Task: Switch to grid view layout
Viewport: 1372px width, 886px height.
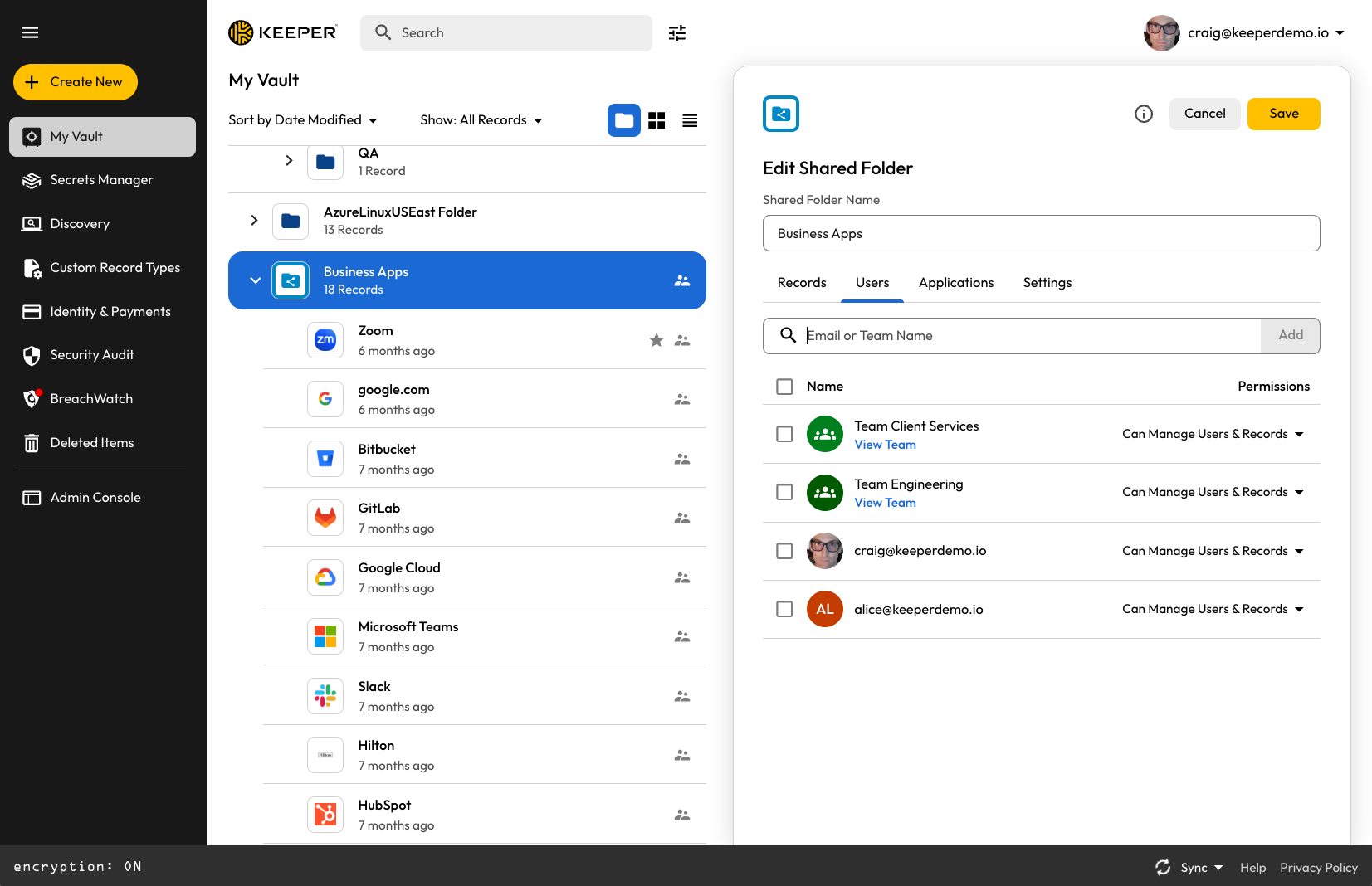Action: click(x=657, y=121)
